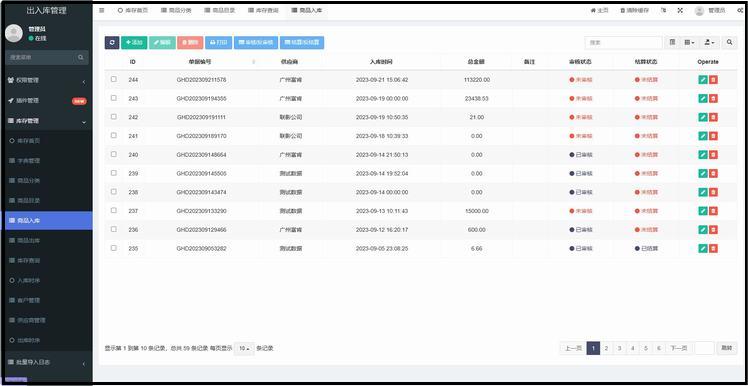Click the 结算/反结算 button
Screen dimensions: 748x386
coord(302,42)
